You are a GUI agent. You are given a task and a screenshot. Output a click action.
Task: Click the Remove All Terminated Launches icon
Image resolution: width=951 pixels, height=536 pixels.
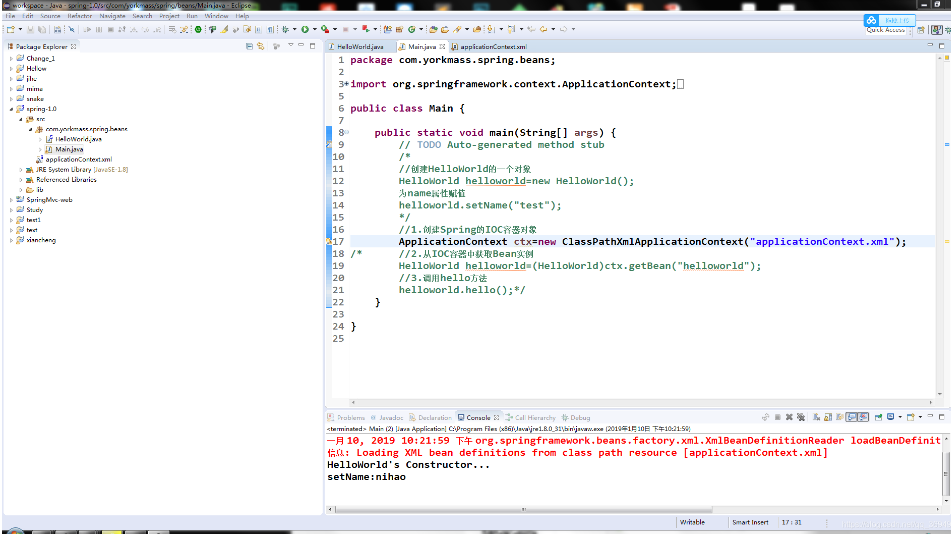point(800,417)
